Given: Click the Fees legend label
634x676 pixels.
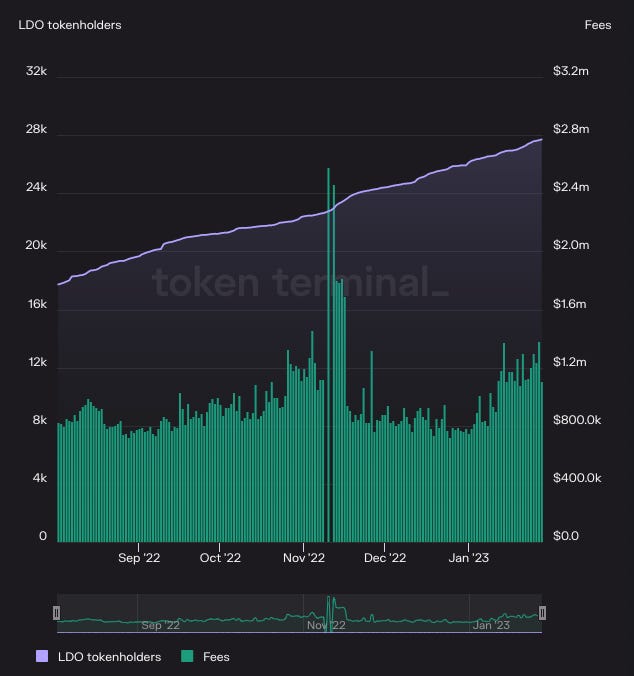Looking at the screenshot, I should (x=216, y=657).
